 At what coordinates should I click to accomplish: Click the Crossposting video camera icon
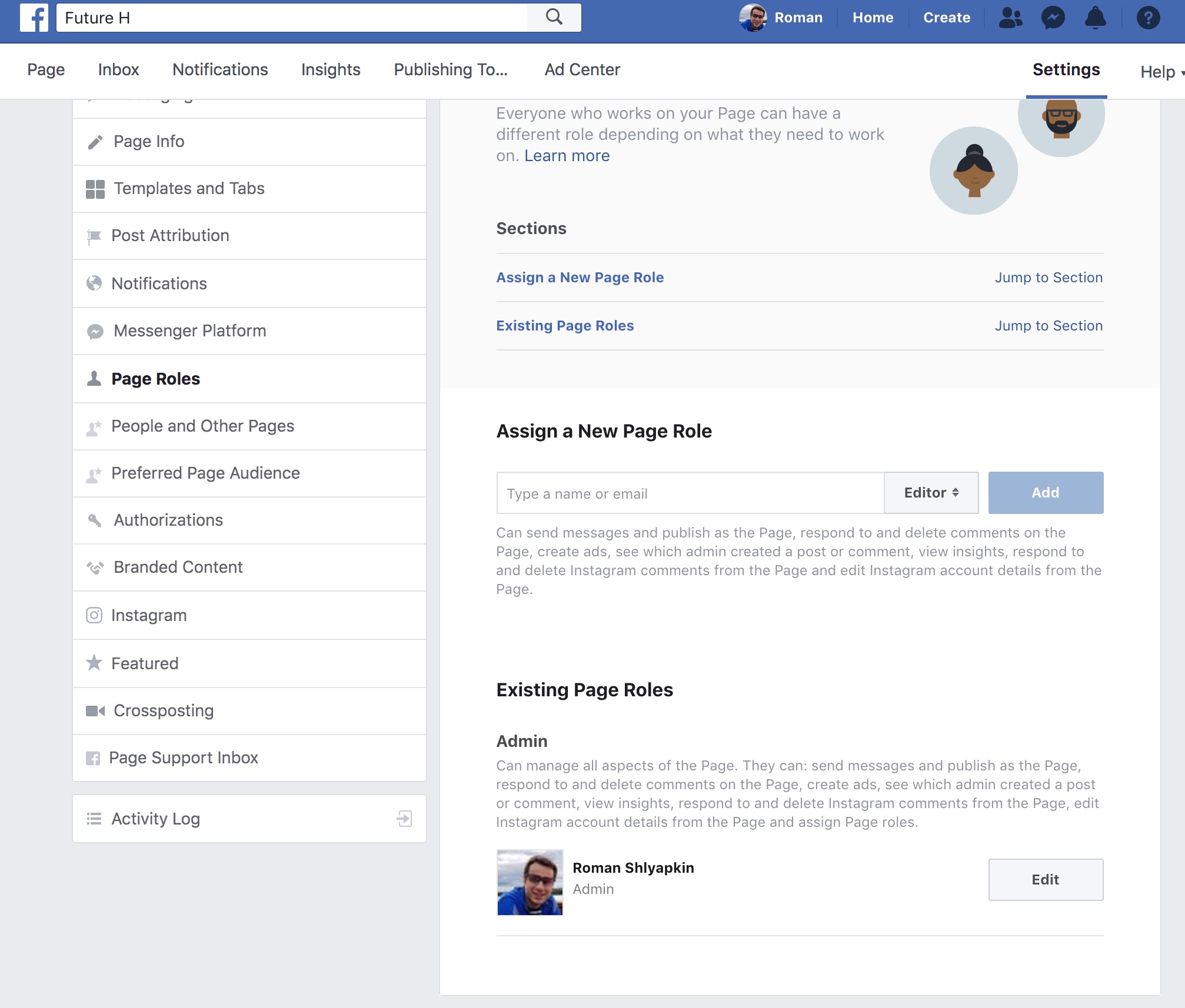coord(95,711)
